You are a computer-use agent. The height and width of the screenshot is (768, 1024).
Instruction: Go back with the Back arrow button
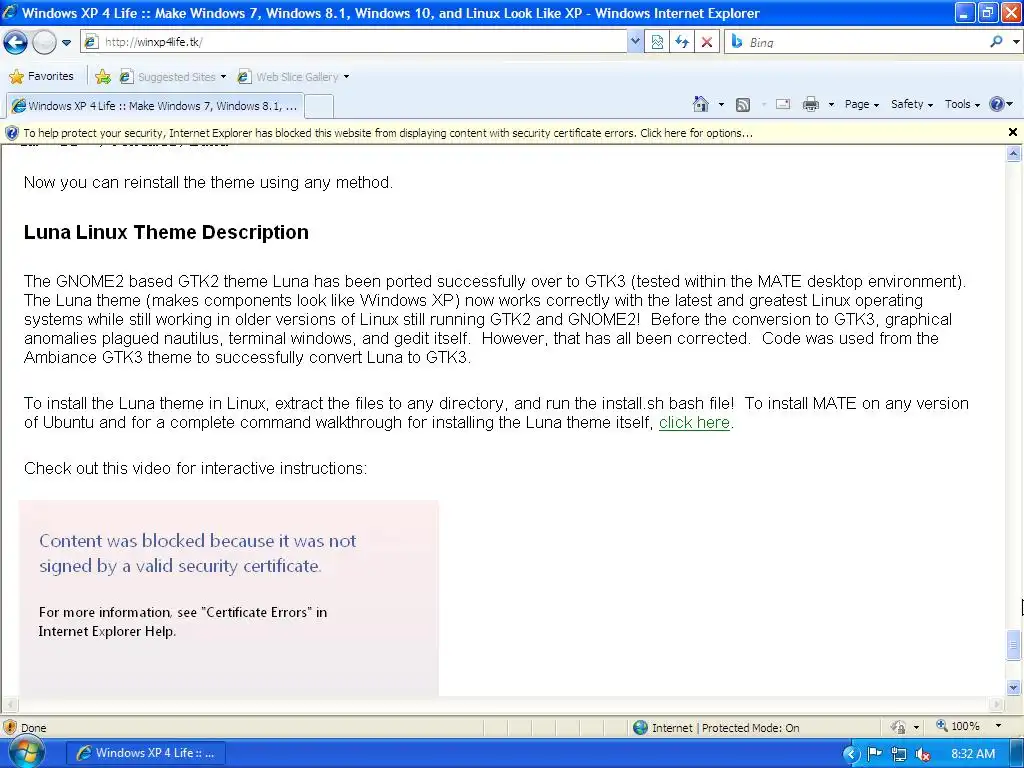click(15, 42)
